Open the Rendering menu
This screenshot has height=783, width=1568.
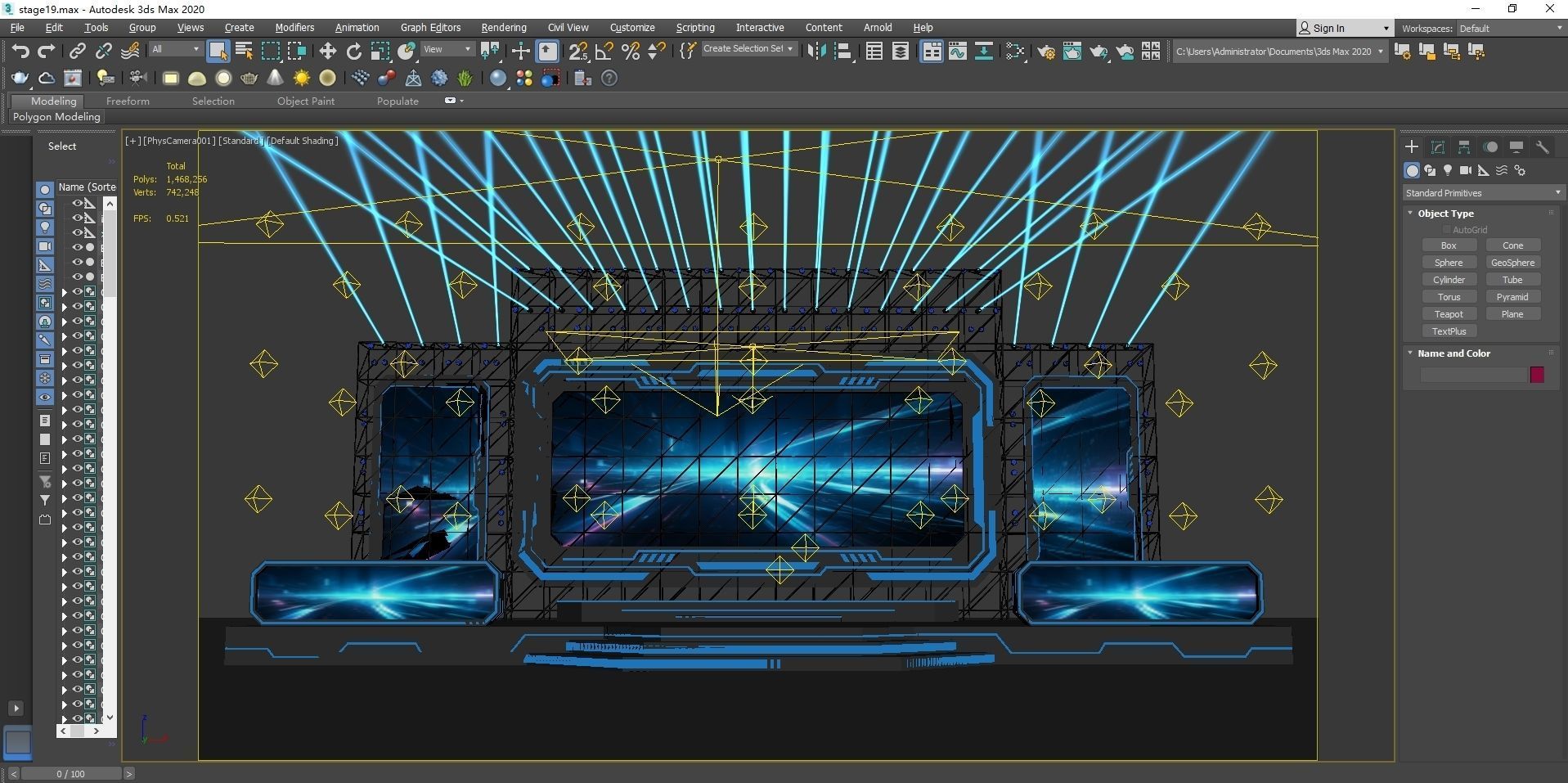point(503,28)
